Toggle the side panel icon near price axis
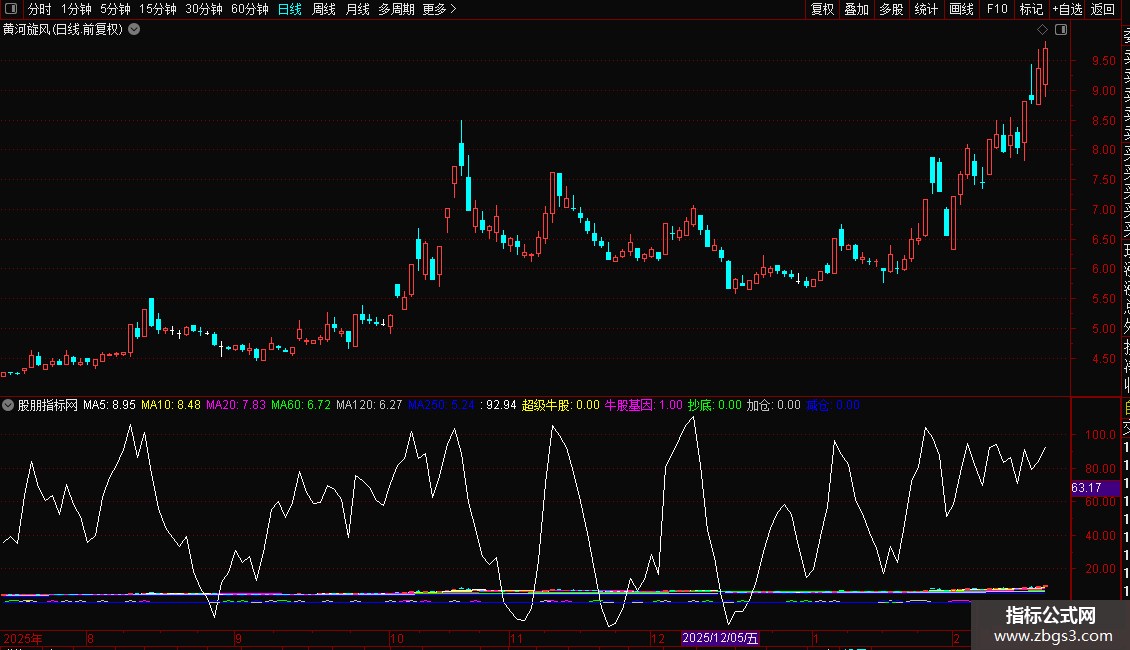The image size is (1130, 650). (1061, 30)
